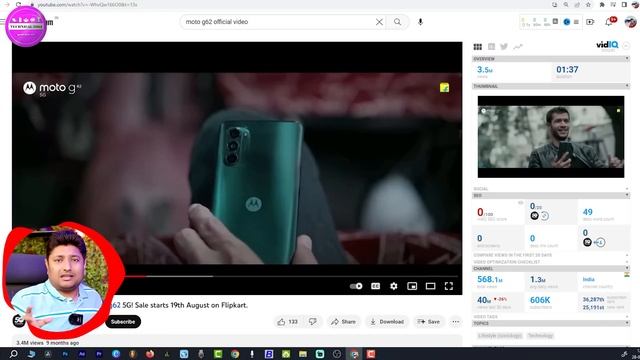Click the 568.1M total views stat
Image resolution: width=640 pixels, height=360 pixels.
click(489, 280)
